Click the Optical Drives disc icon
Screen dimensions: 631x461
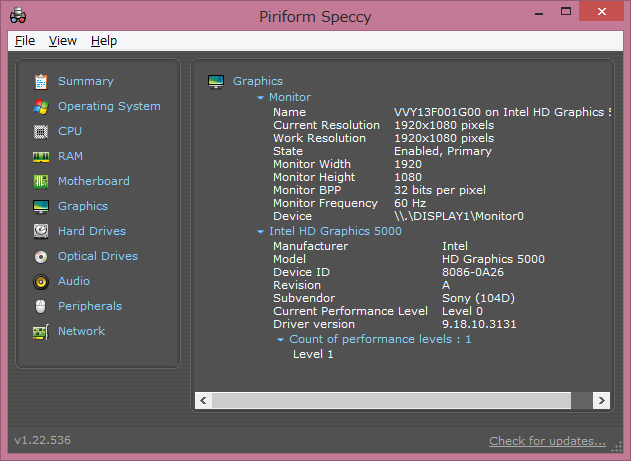click(41, 257)
